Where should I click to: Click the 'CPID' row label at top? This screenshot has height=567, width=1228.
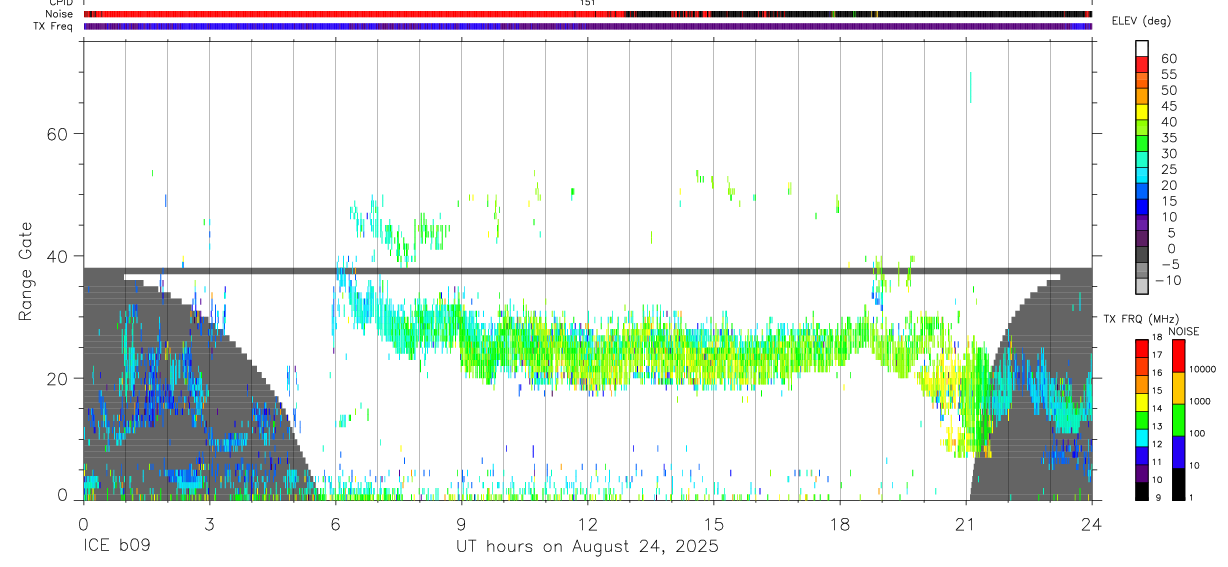[60, 3]
